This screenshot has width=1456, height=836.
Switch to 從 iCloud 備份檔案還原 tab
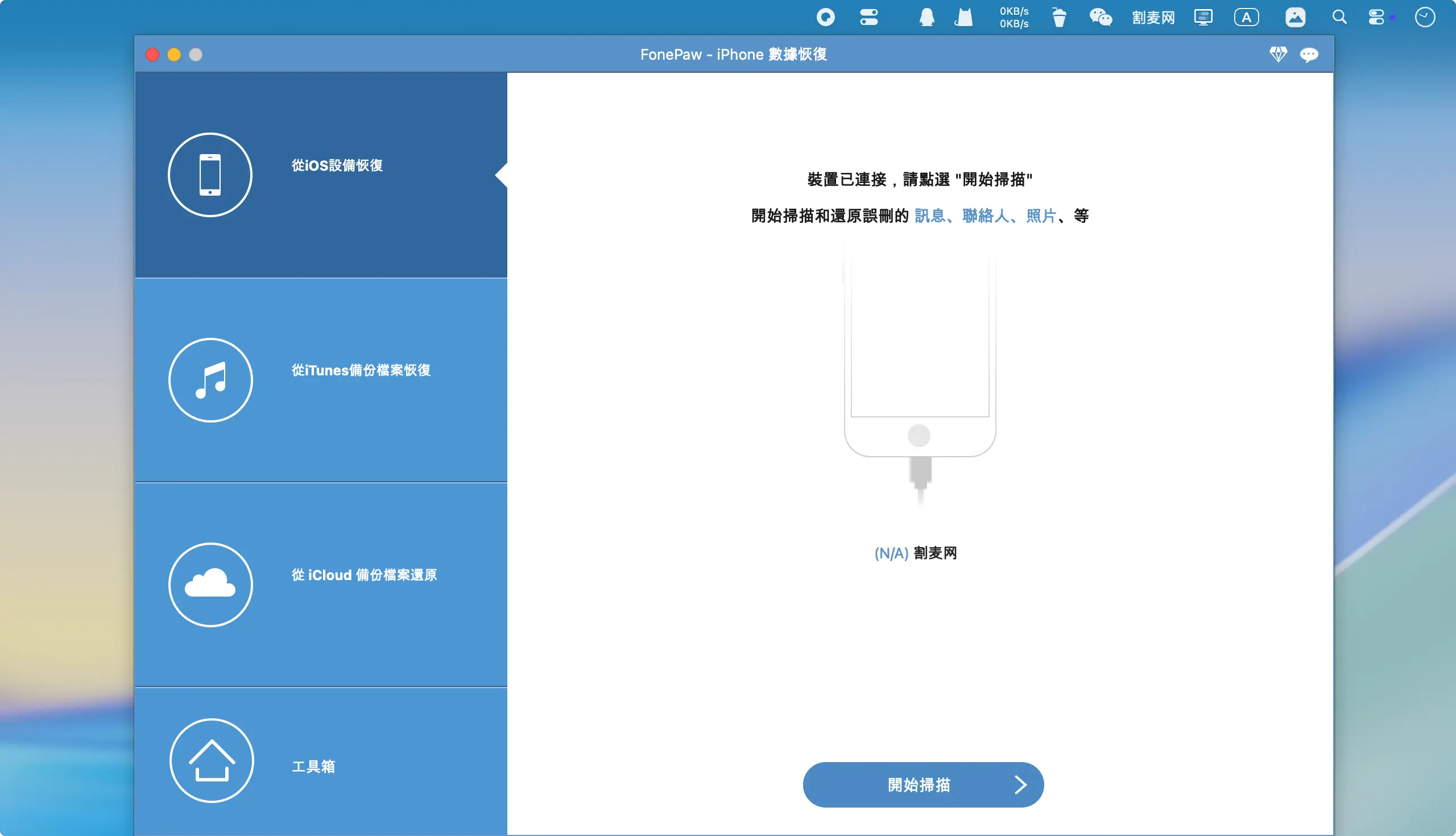364,575
